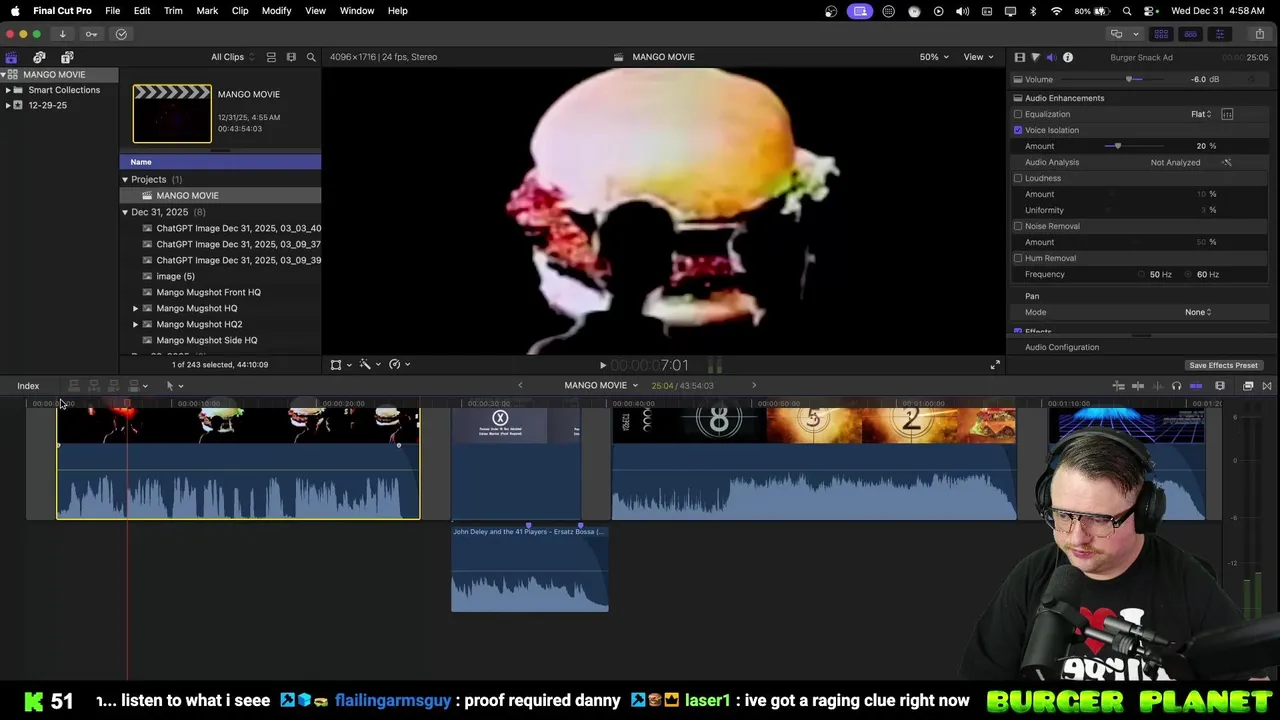Expand the Smart Collections folder
This screenshot has width=1280, height=720.
coord(8,90)
